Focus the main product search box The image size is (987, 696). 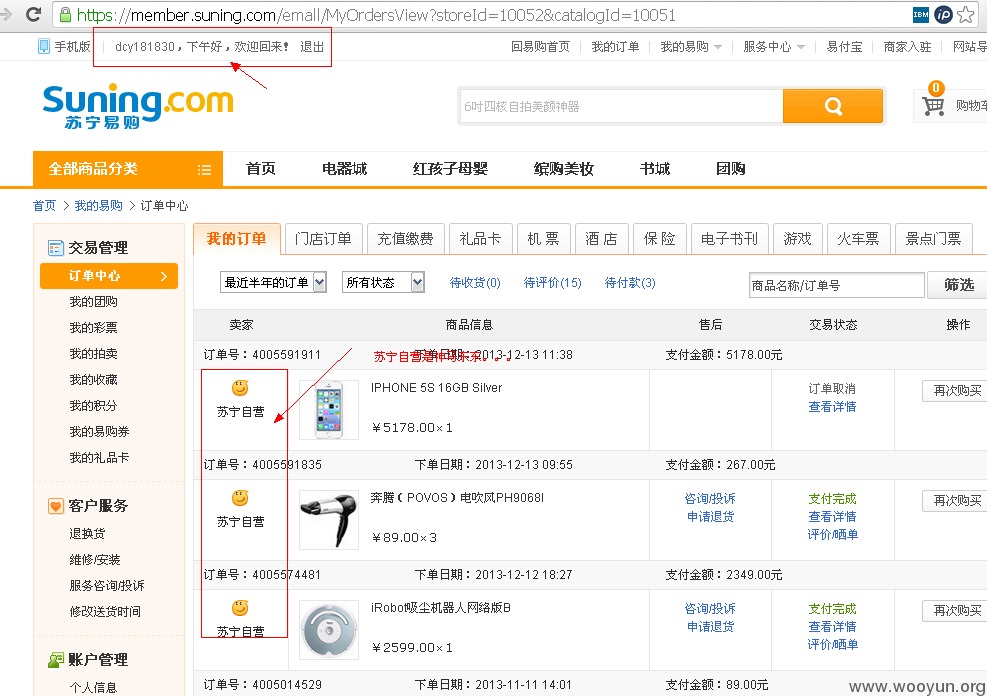[621, 106]
